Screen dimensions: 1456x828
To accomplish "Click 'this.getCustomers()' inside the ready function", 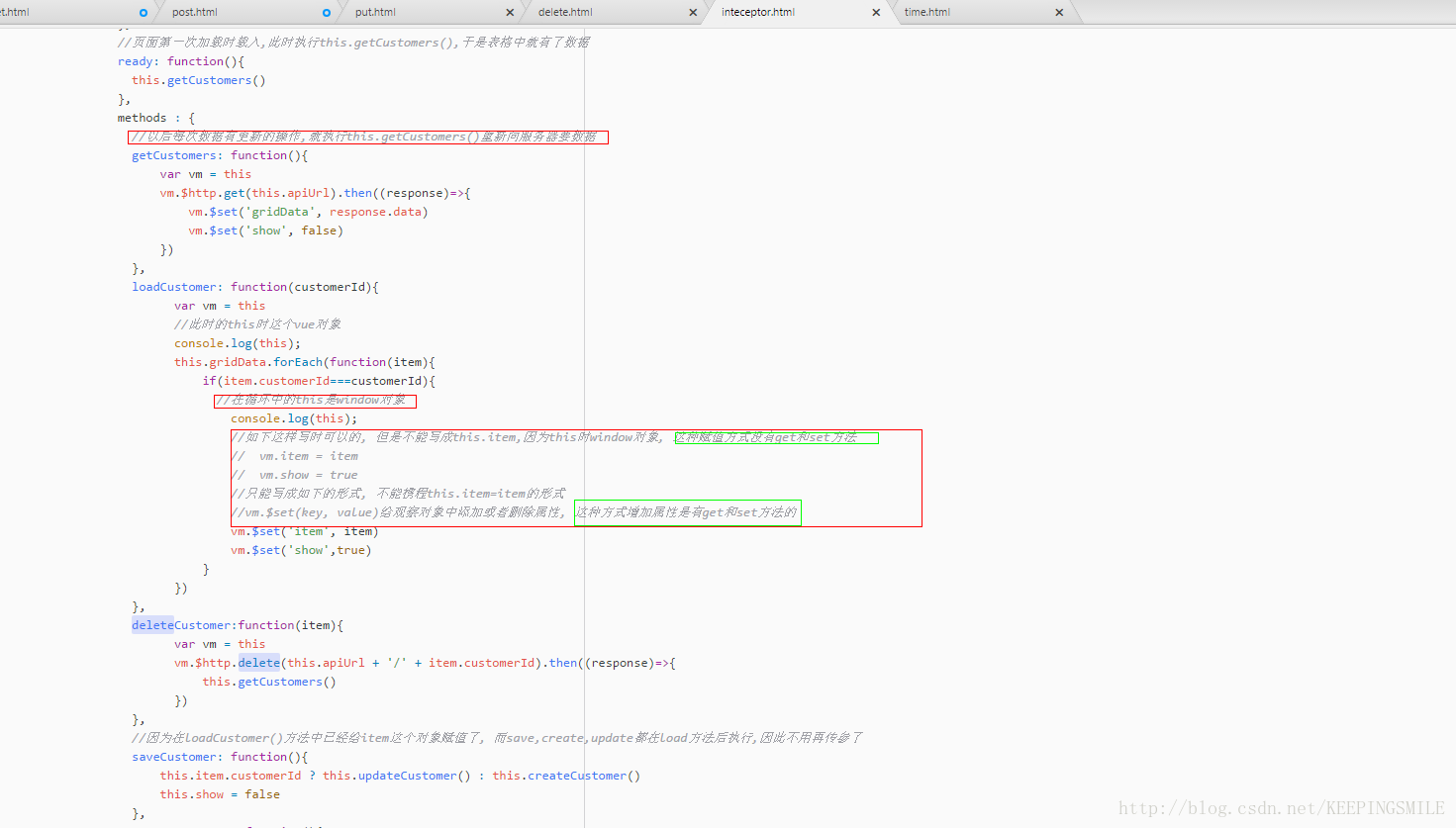I will click(x=199, y=80).
